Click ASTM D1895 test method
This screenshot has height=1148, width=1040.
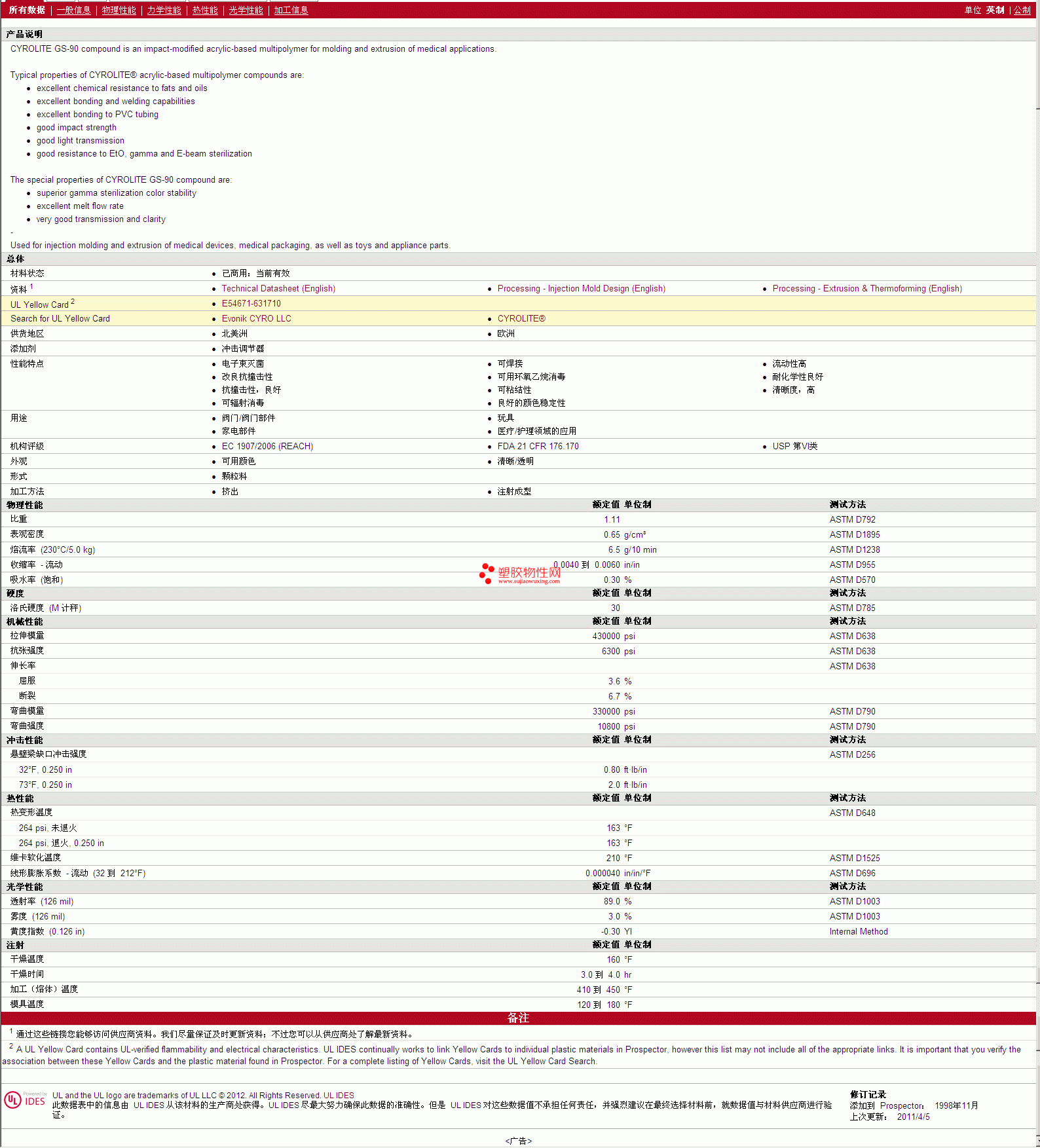click(x=855, y=535)
